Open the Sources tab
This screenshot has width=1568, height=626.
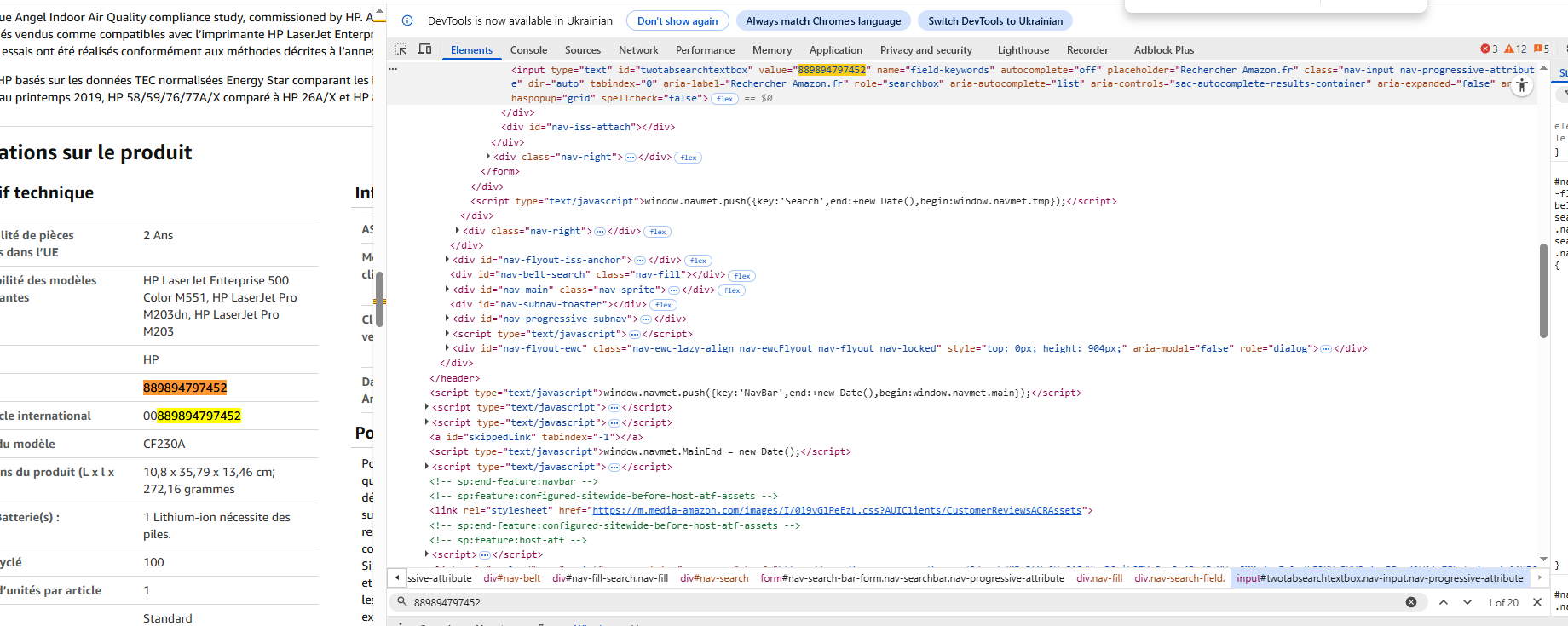pos(583,50)
